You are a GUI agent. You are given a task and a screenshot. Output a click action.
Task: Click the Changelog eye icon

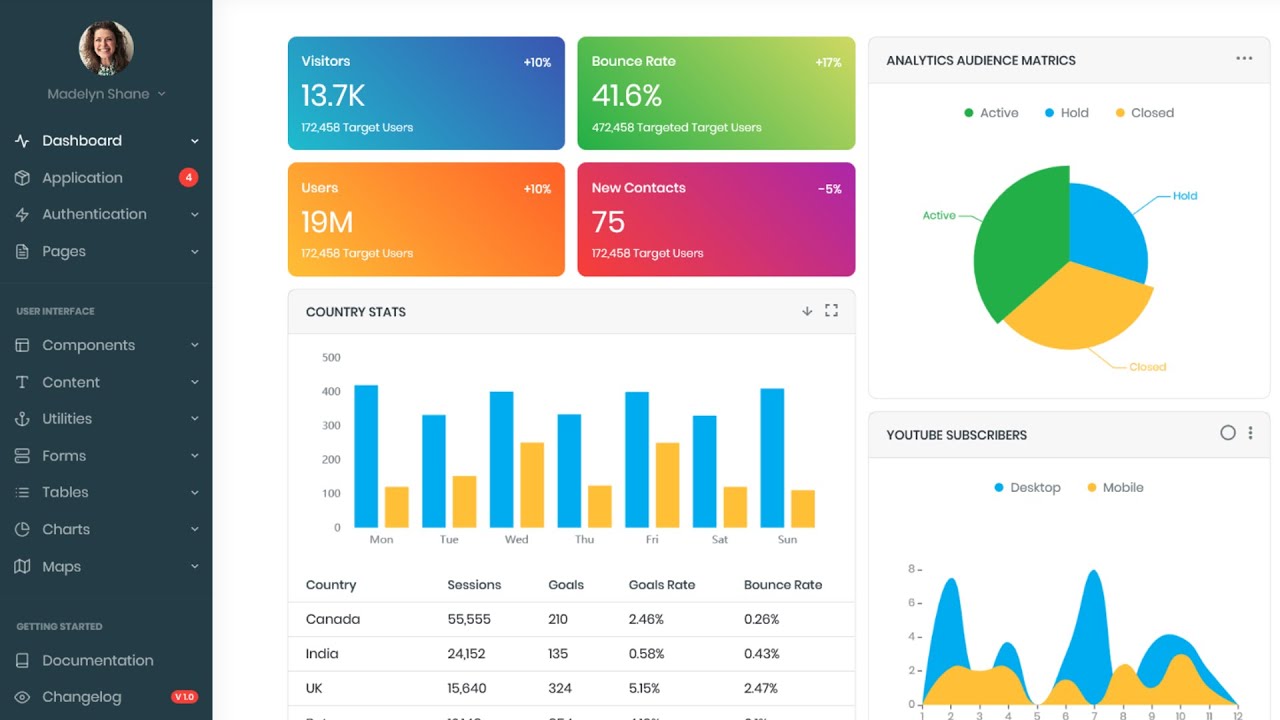click(x=22, y=697)
